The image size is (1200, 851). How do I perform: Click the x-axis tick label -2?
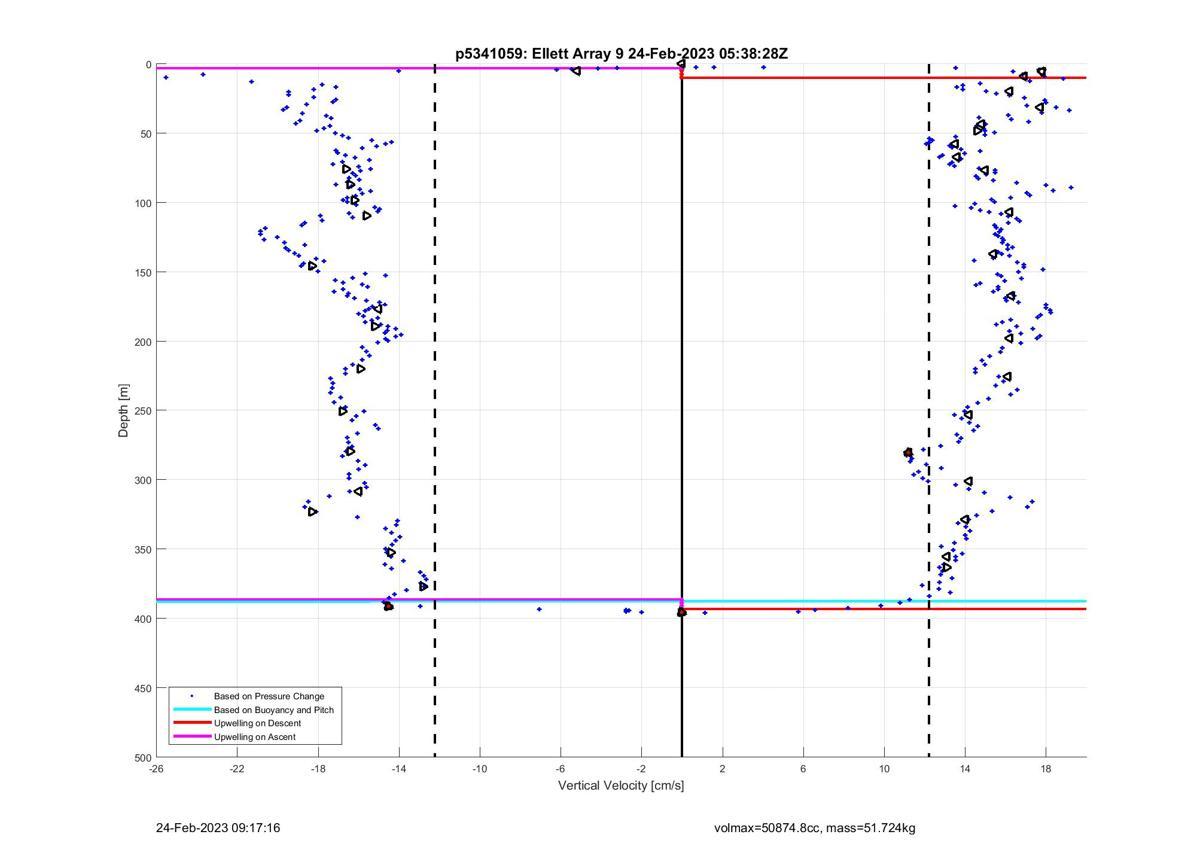click(641, 769)
